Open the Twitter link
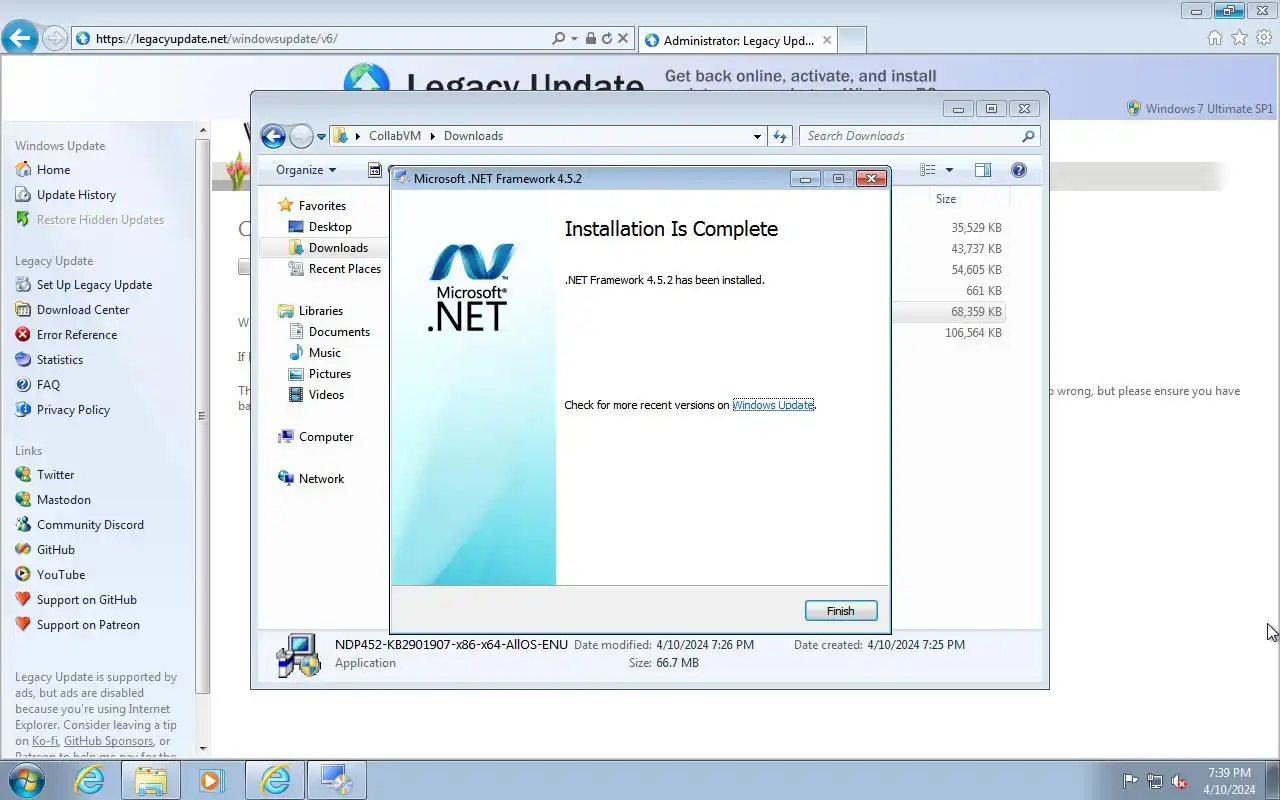Screen dimensions: 1280x800 coord(55,475)
